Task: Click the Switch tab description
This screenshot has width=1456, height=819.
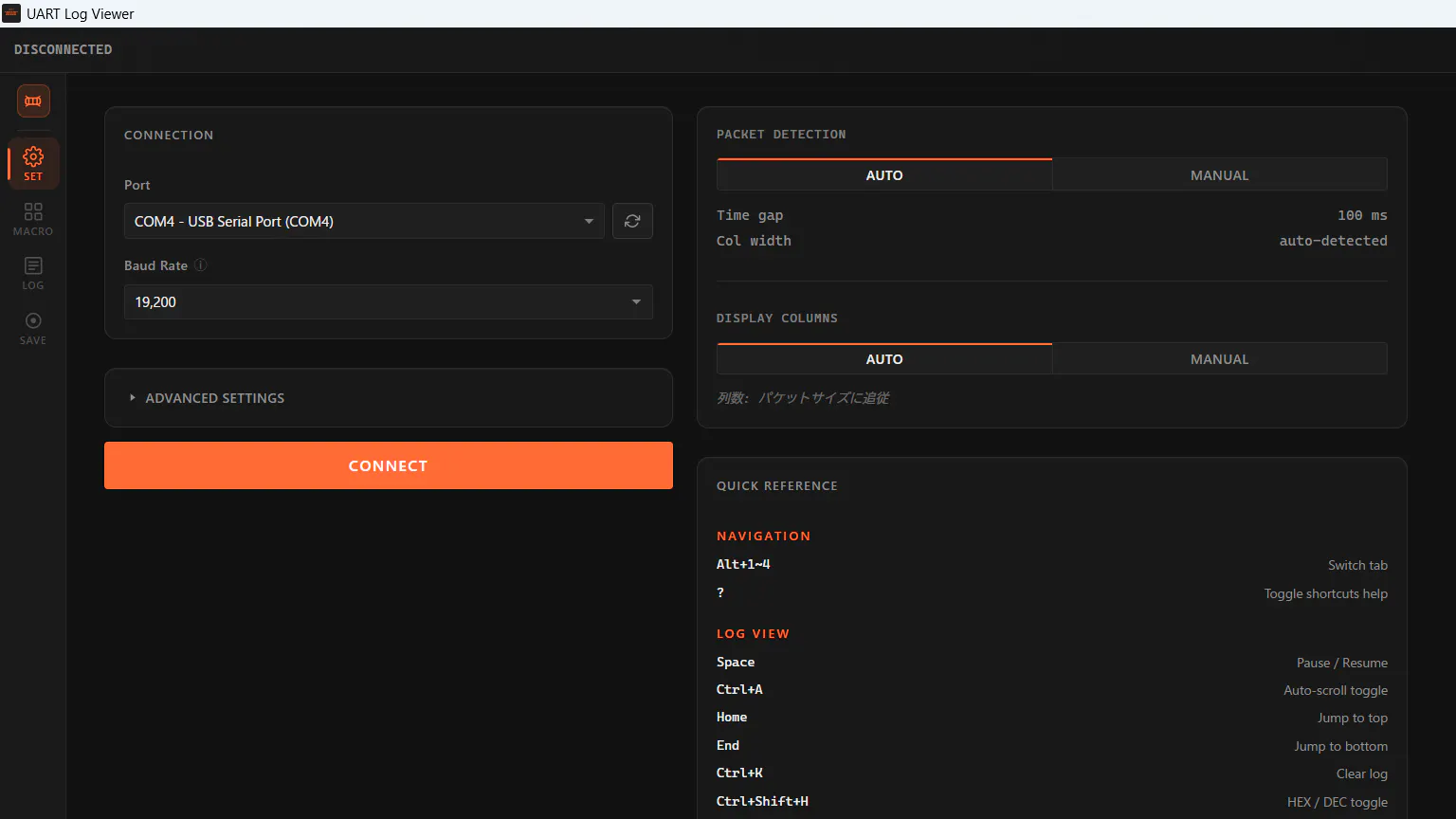Action: click(1357, 565)
